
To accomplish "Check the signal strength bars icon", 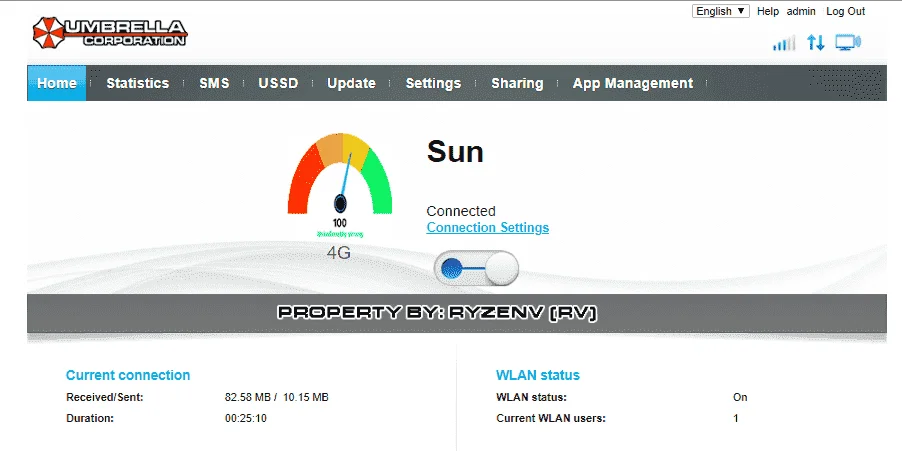I will coord(784,43).
